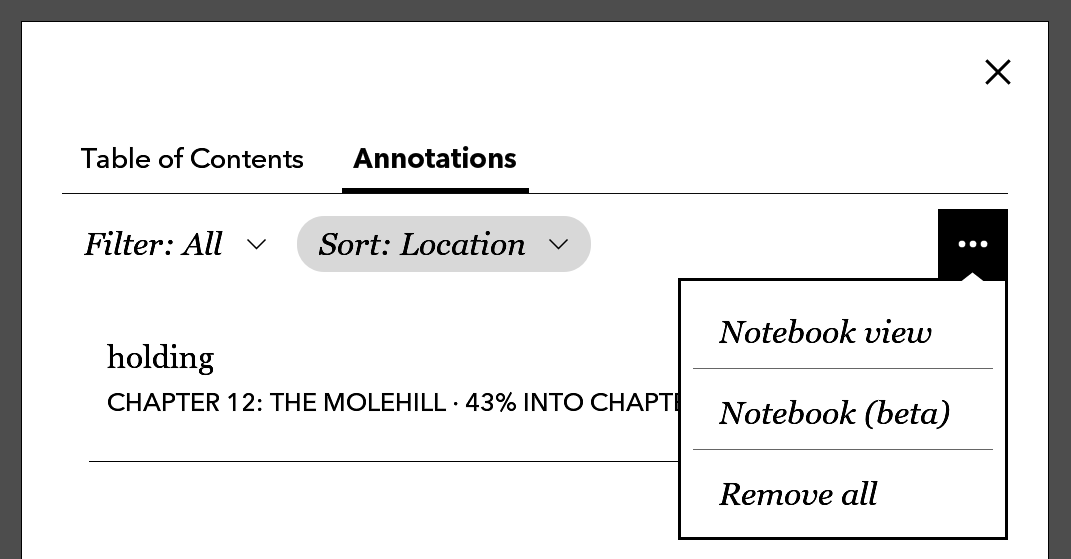Screen dimensions: 1071x559
Task: Switch to the Table of Contents tab
Action: [x=192, y=159]
